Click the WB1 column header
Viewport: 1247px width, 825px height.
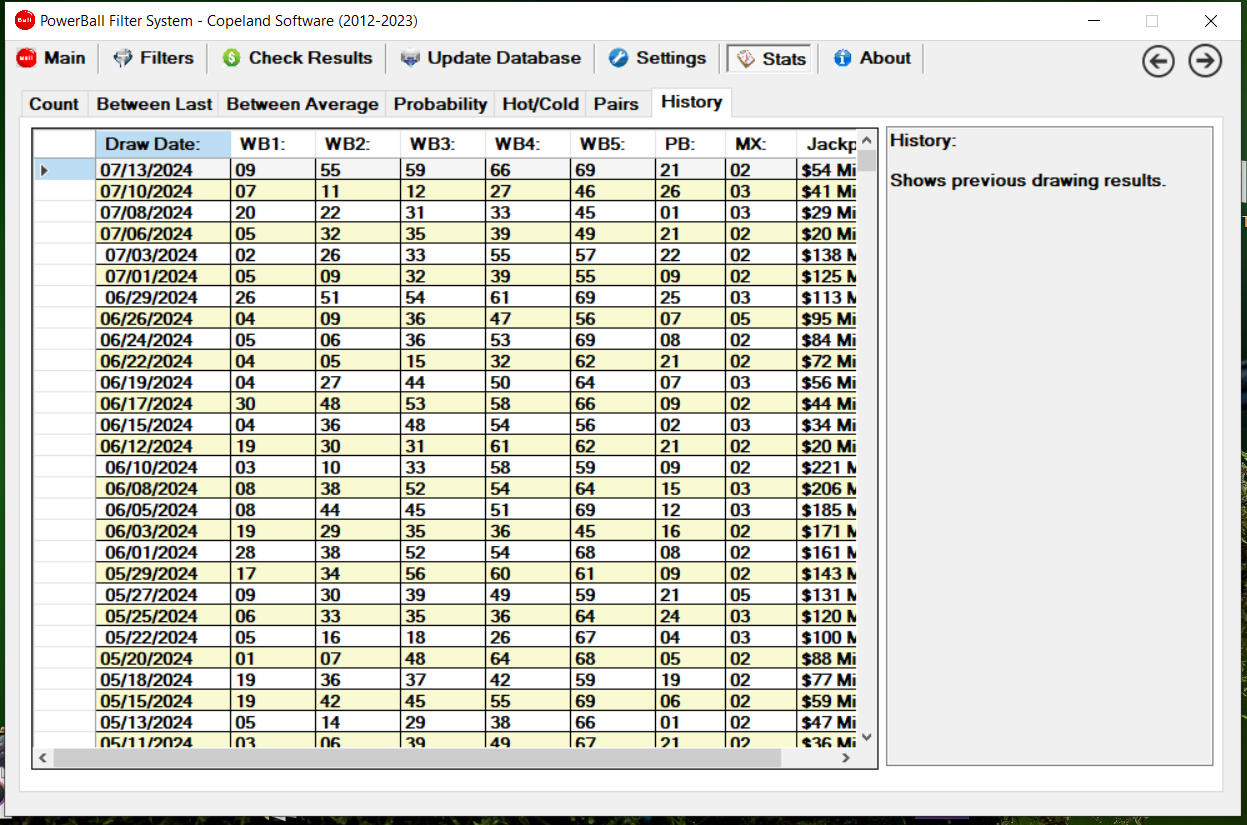coord(273,144)
